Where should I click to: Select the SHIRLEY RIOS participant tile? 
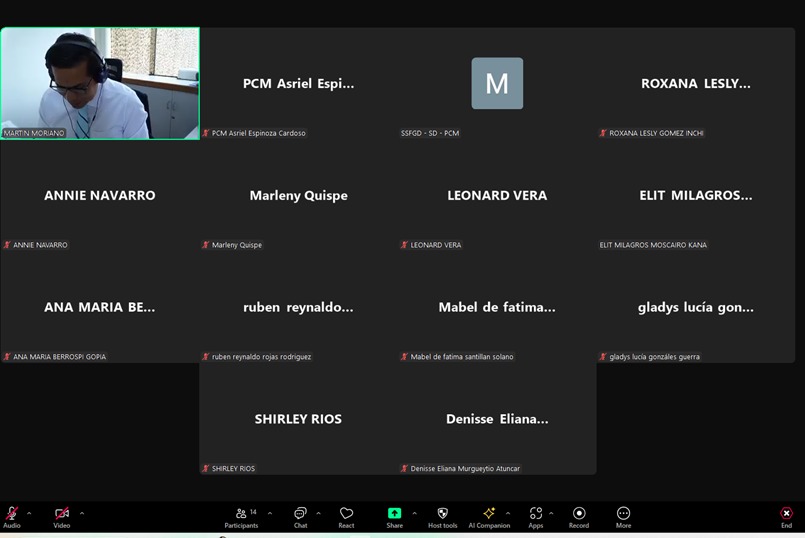point(298,419)
